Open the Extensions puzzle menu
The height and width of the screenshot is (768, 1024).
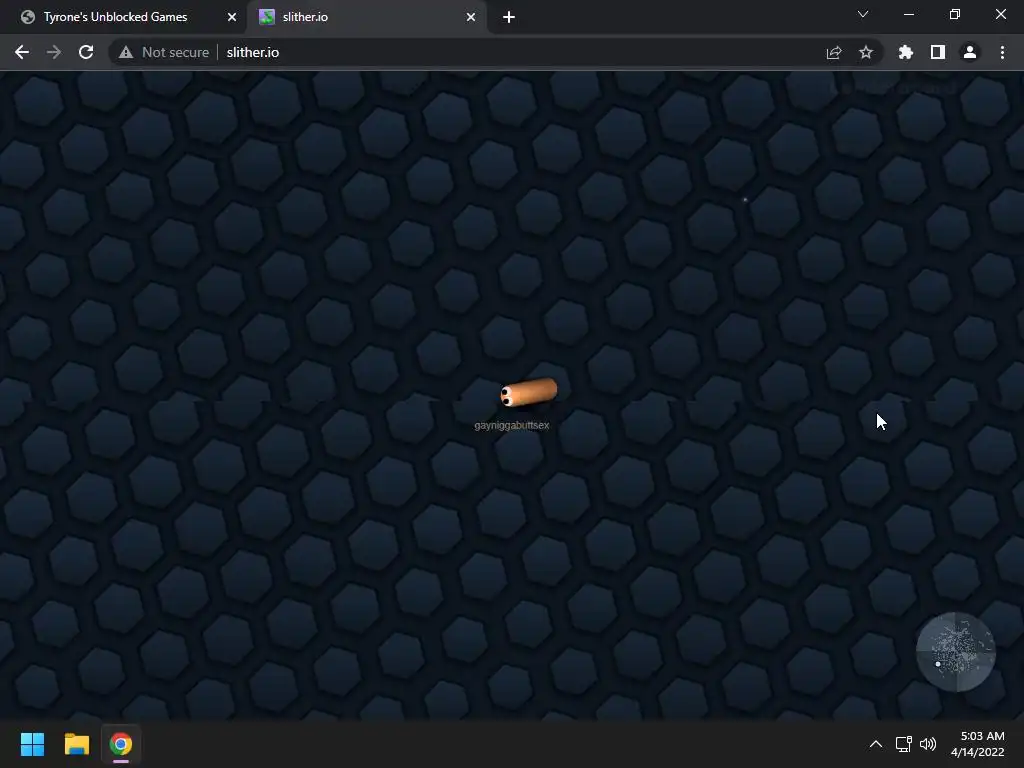[x=906, y=52]
